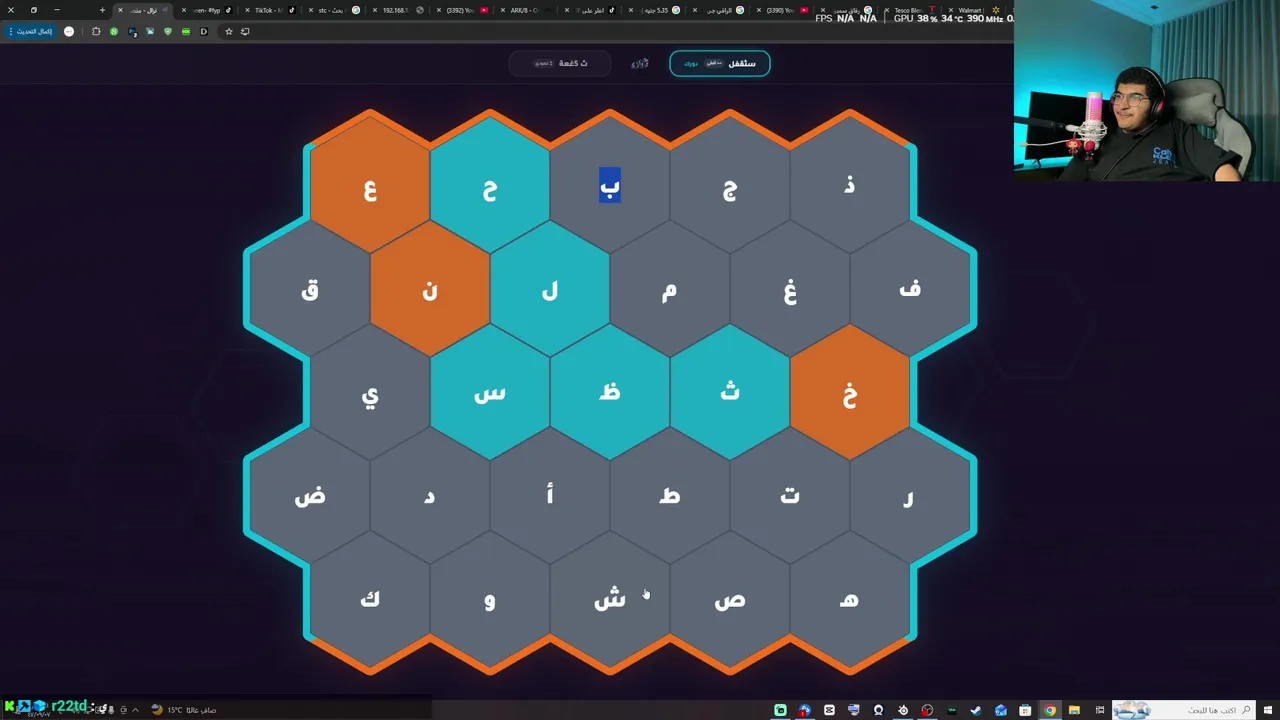Open the weather widget showing 15°C
The height and width of the screenshot is (720, 1280).
point(184,709)
